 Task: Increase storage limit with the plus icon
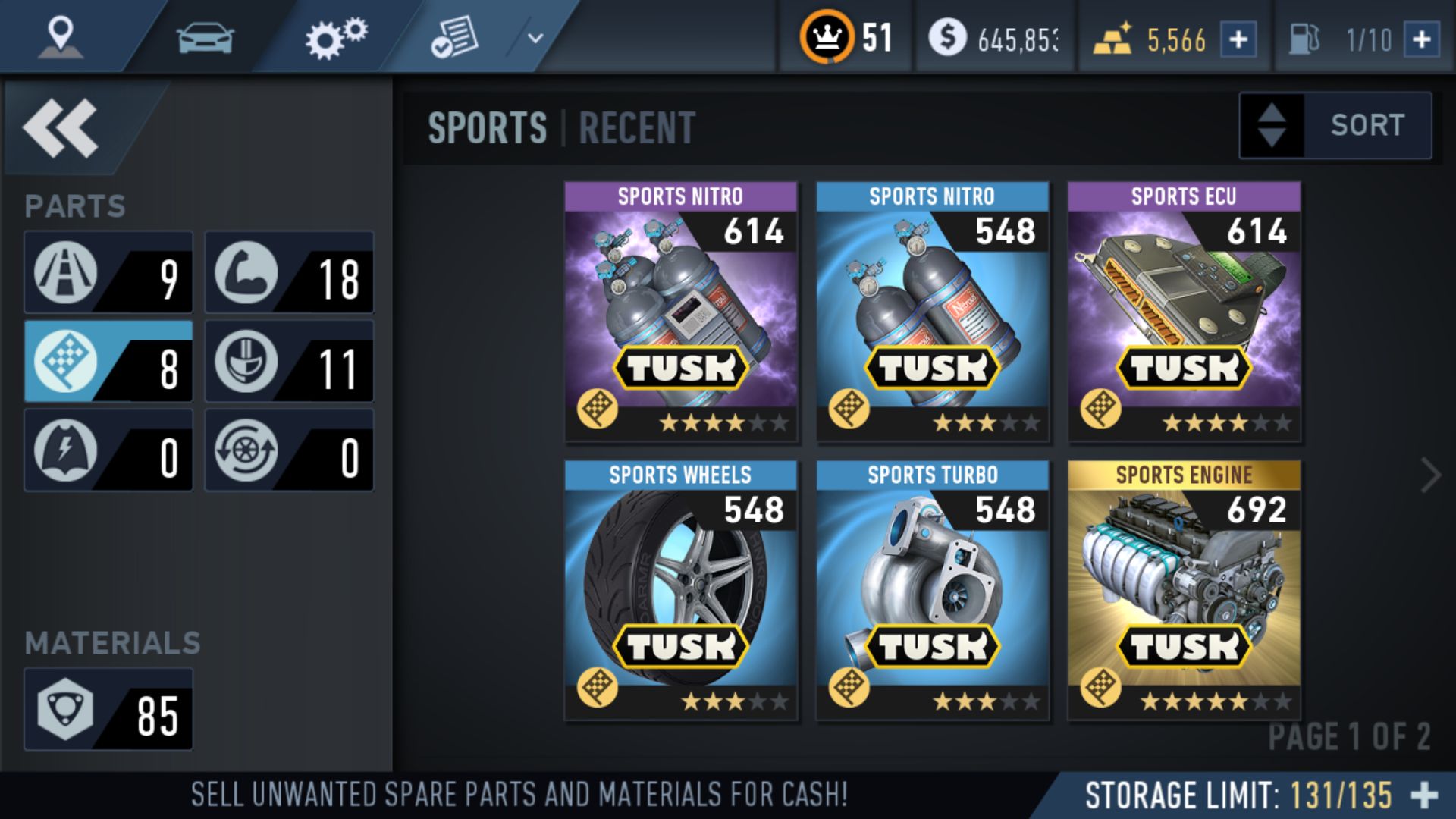pos(1425,795)
